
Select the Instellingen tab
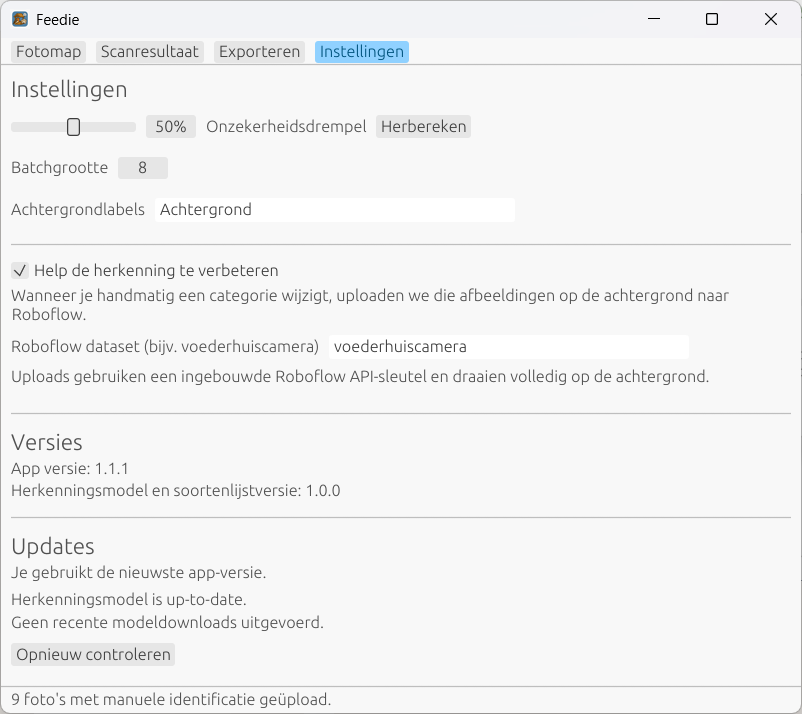pyautogui.click(x=361, y=52)
